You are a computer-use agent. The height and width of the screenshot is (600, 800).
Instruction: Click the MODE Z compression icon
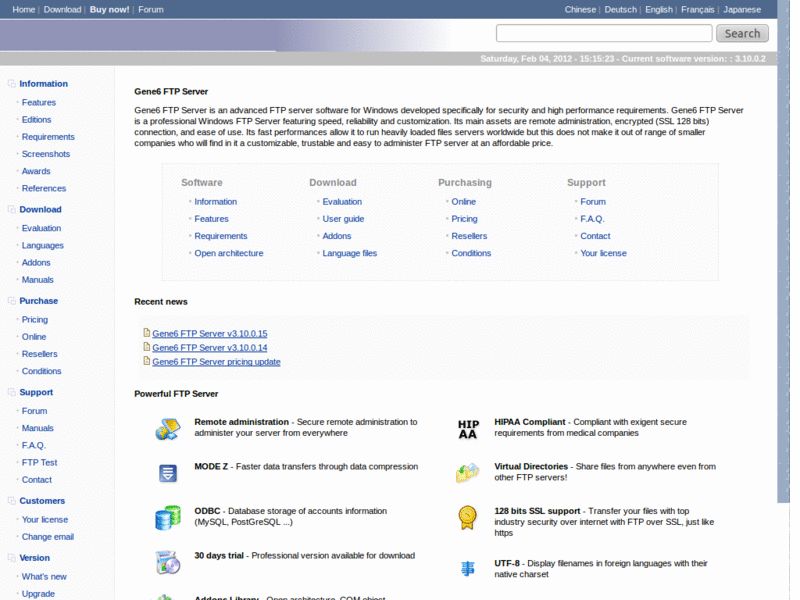(168, 473)
